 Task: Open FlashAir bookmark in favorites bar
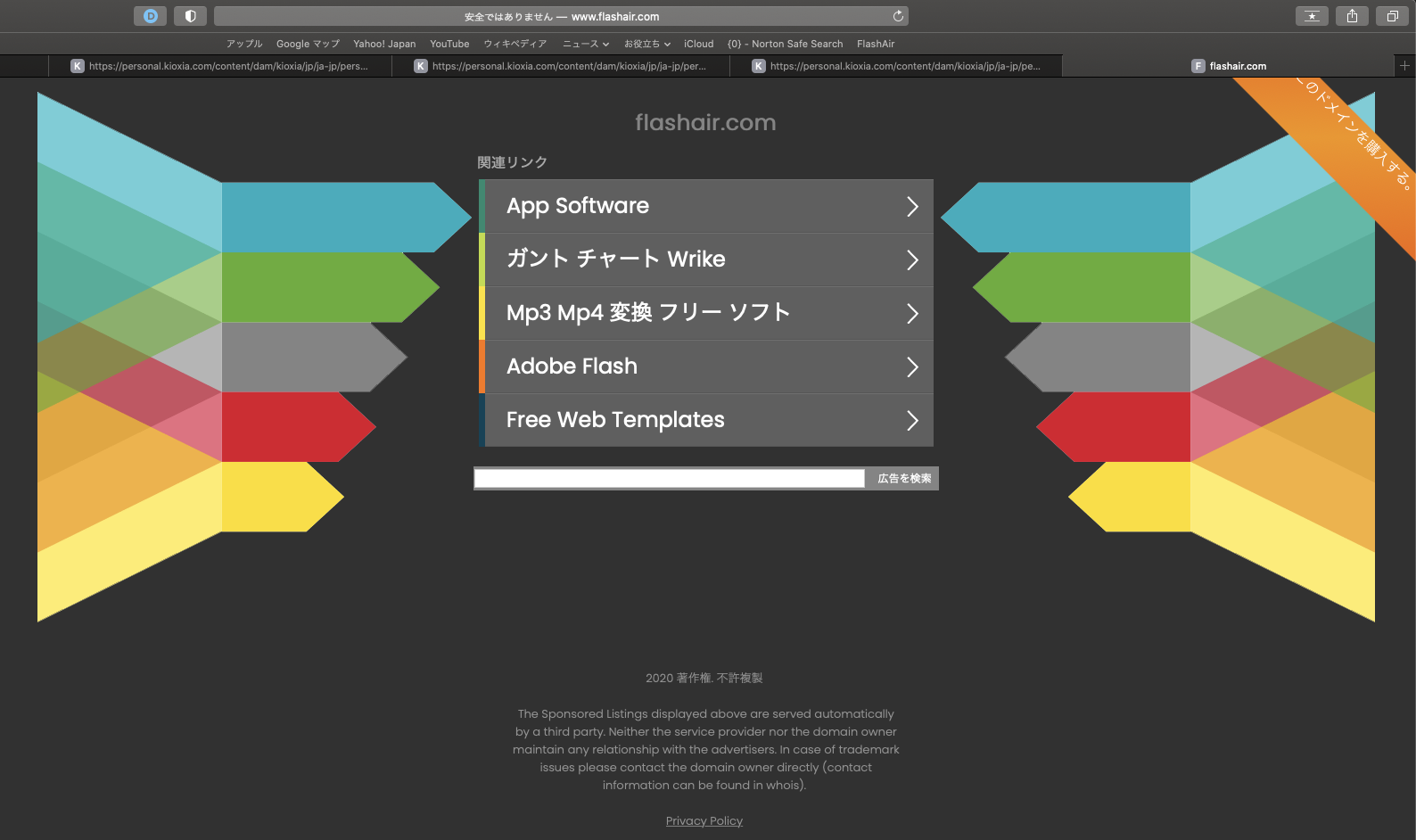(876, 44)
